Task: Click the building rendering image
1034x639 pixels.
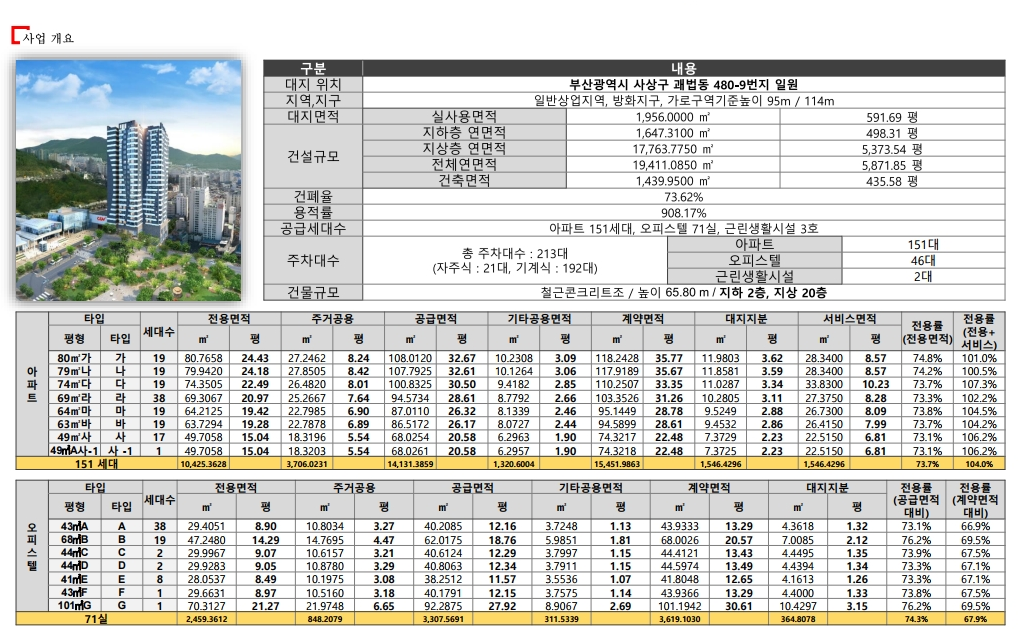Action: (x=129, y=181)
